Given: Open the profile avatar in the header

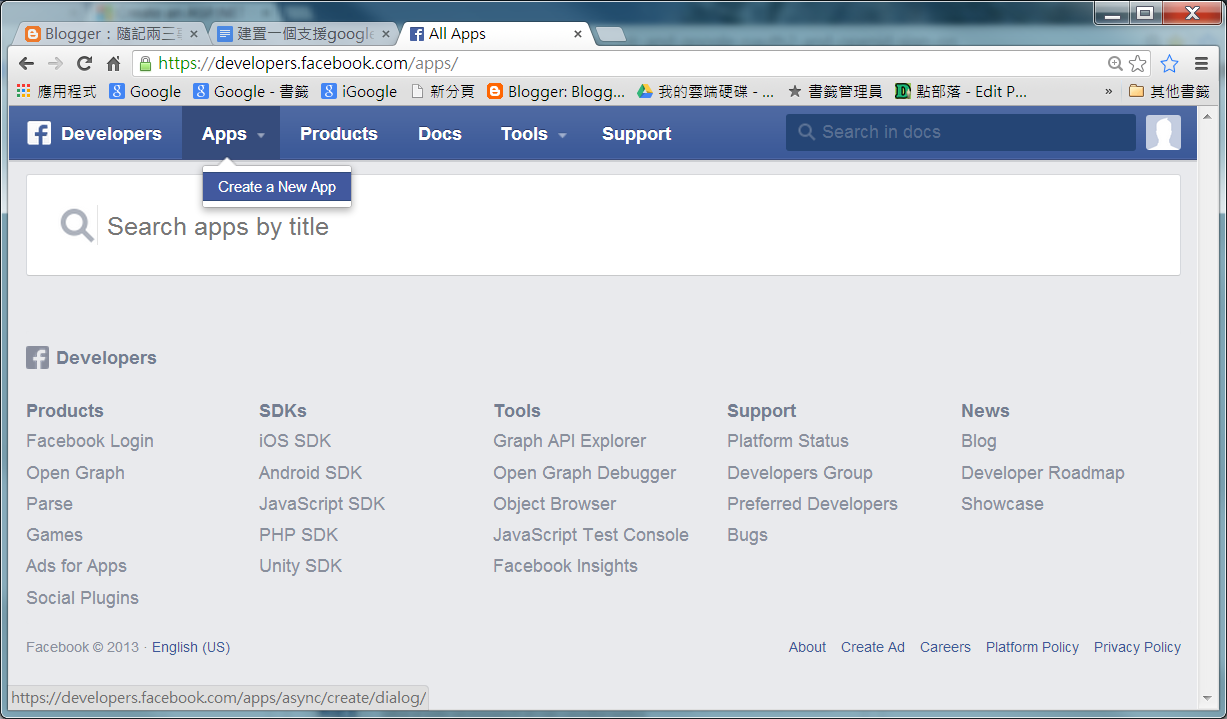Looking at the screenshot, I should [x=1163, y=132].
